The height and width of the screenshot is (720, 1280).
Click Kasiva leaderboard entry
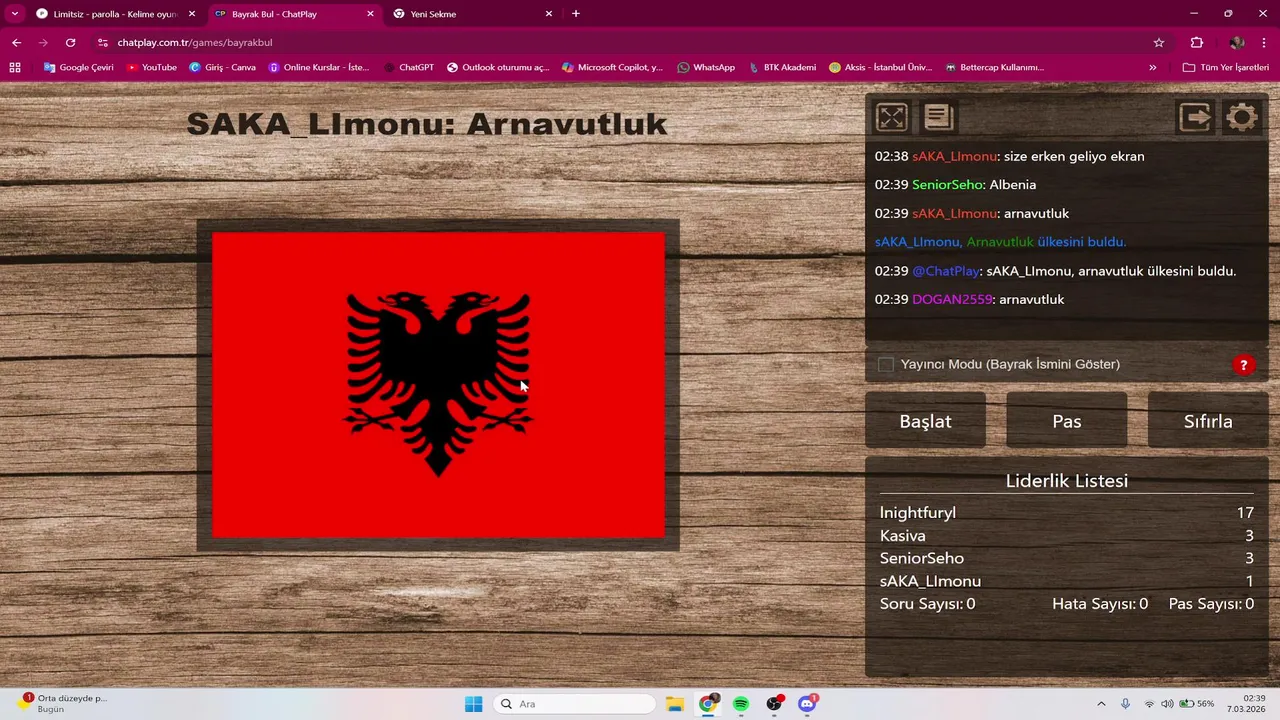(x=902, y=536)
